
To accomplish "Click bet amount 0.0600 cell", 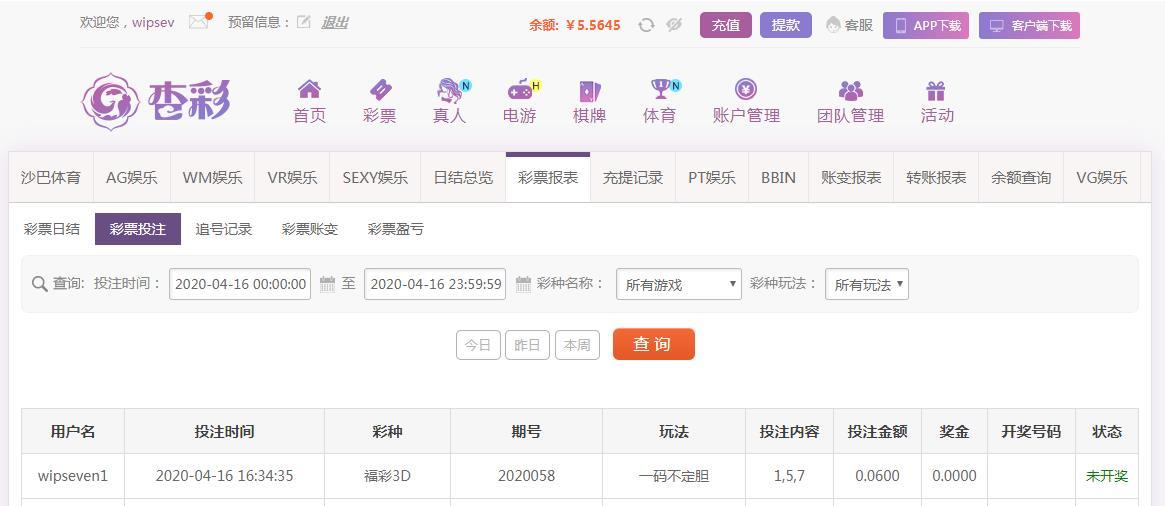I will (877, 476).
